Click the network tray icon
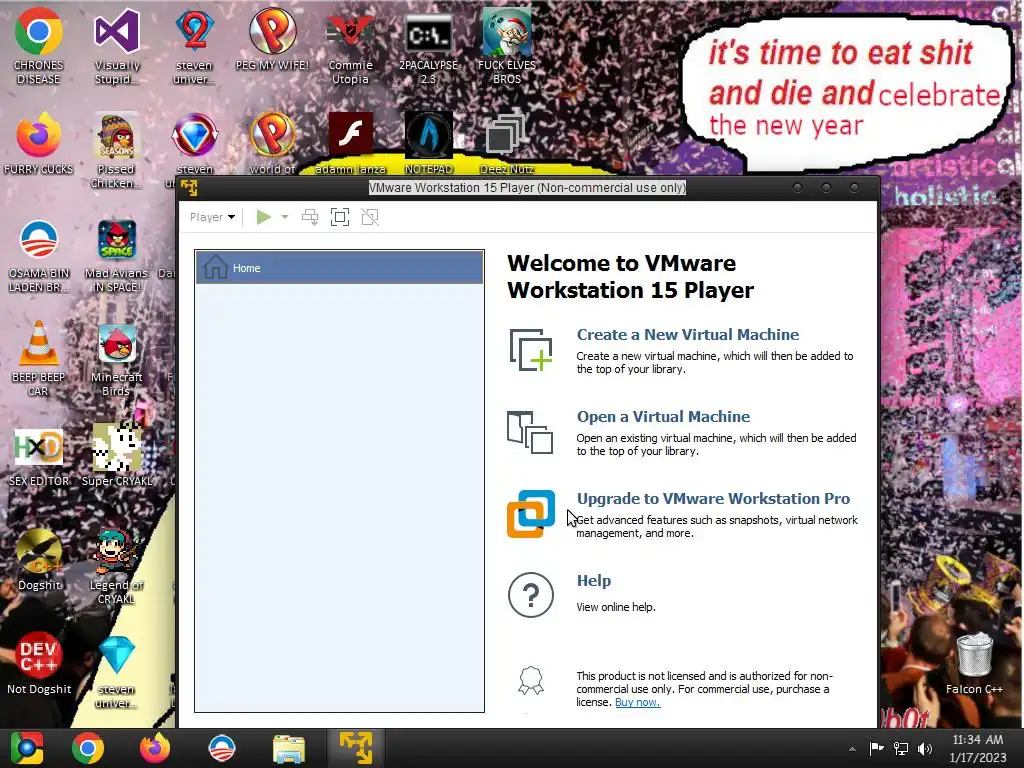This screenshot has height=768, width=1024. pyautogui.click(x=901, y=749)
